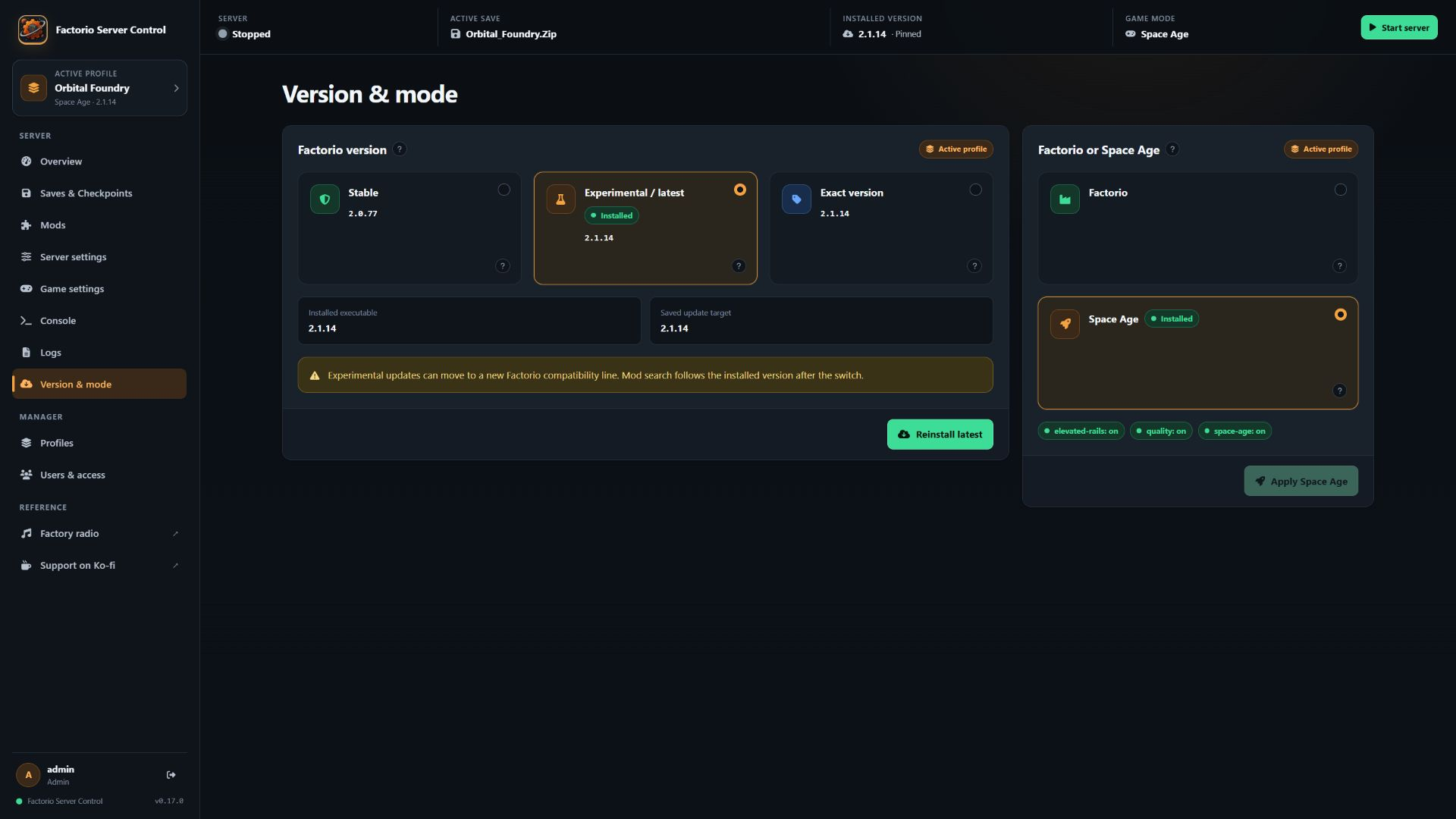
Task: Click the Space Age rocket icon
Action: click(x=1065, y=324)
